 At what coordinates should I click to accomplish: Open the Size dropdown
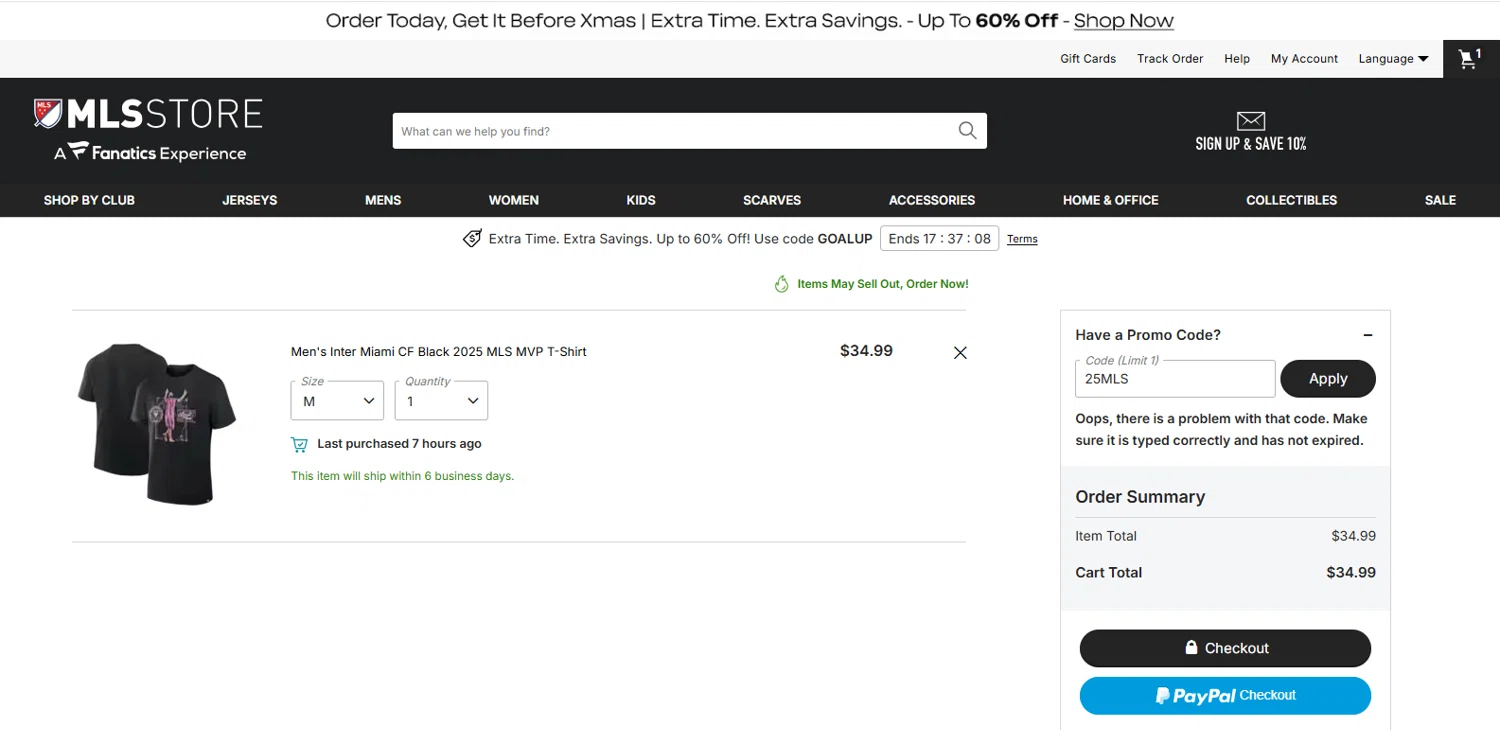click(337, 401)
